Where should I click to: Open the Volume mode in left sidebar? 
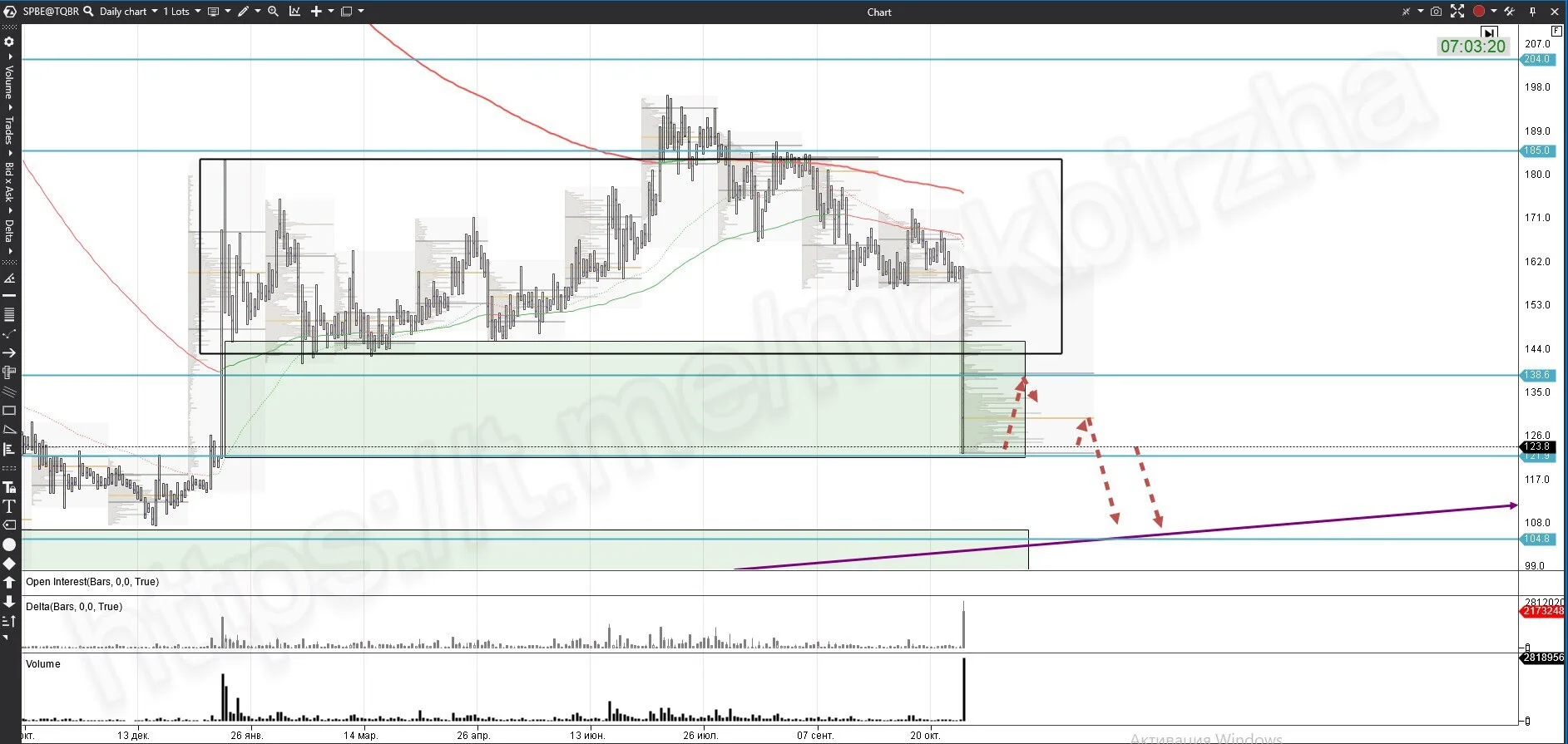click(9, 81)
